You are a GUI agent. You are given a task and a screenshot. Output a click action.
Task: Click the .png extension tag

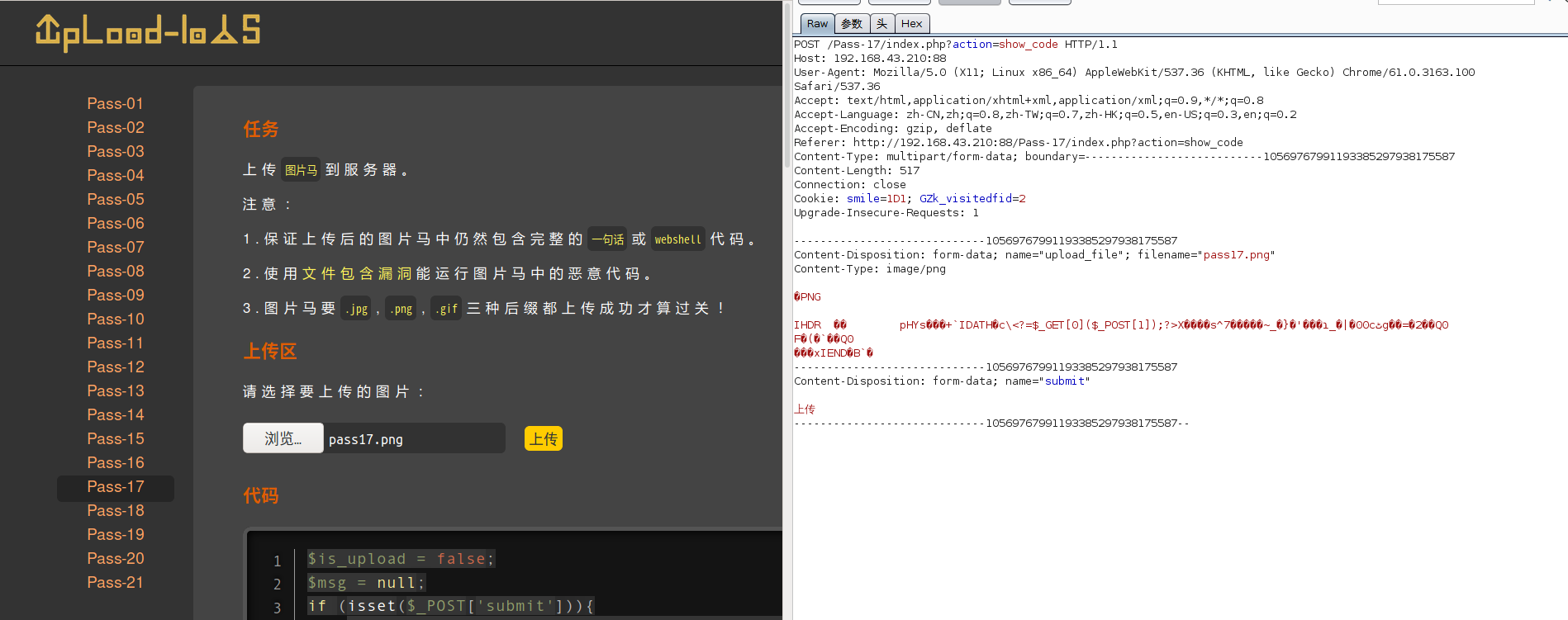[401, 309]
